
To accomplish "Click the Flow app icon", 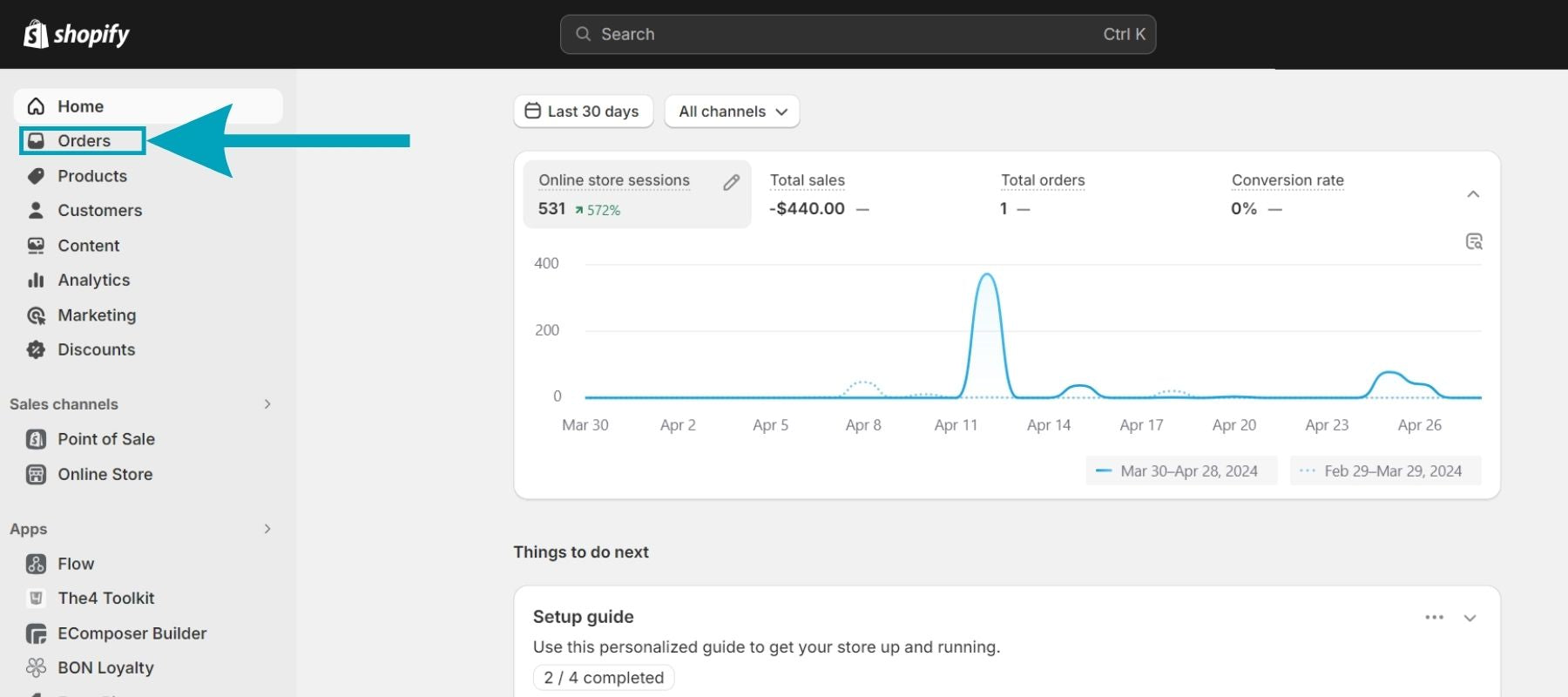I will tap(36, 564).
